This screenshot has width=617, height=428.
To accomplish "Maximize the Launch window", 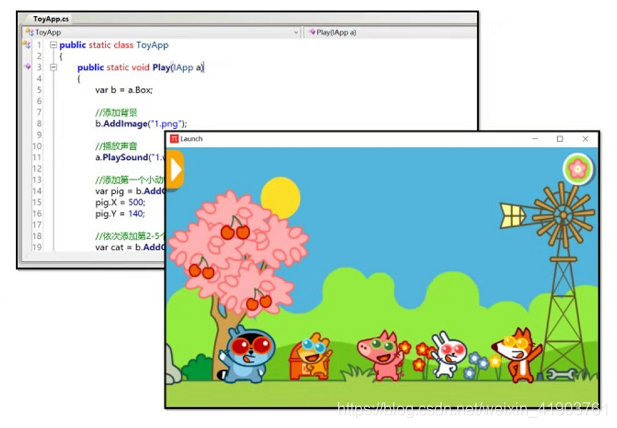I will [x=560, y=139].
